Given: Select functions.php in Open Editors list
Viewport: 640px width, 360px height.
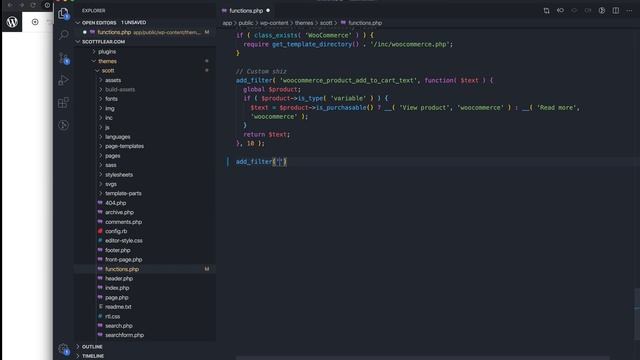Looking at the screenshot, I should 146,32.
